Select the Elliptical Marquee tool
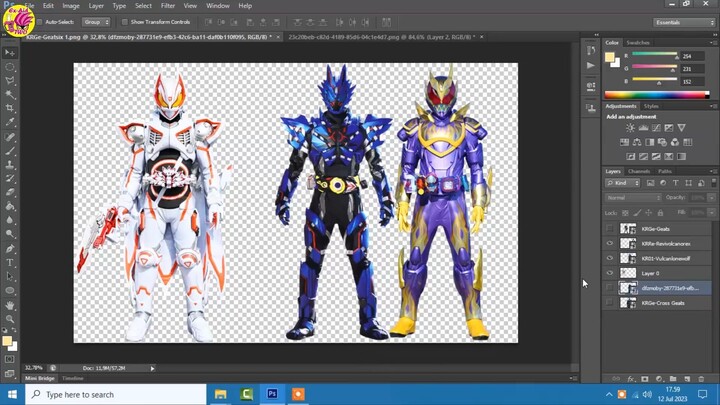This screenshot has height=405, width=720. [10, 67]
